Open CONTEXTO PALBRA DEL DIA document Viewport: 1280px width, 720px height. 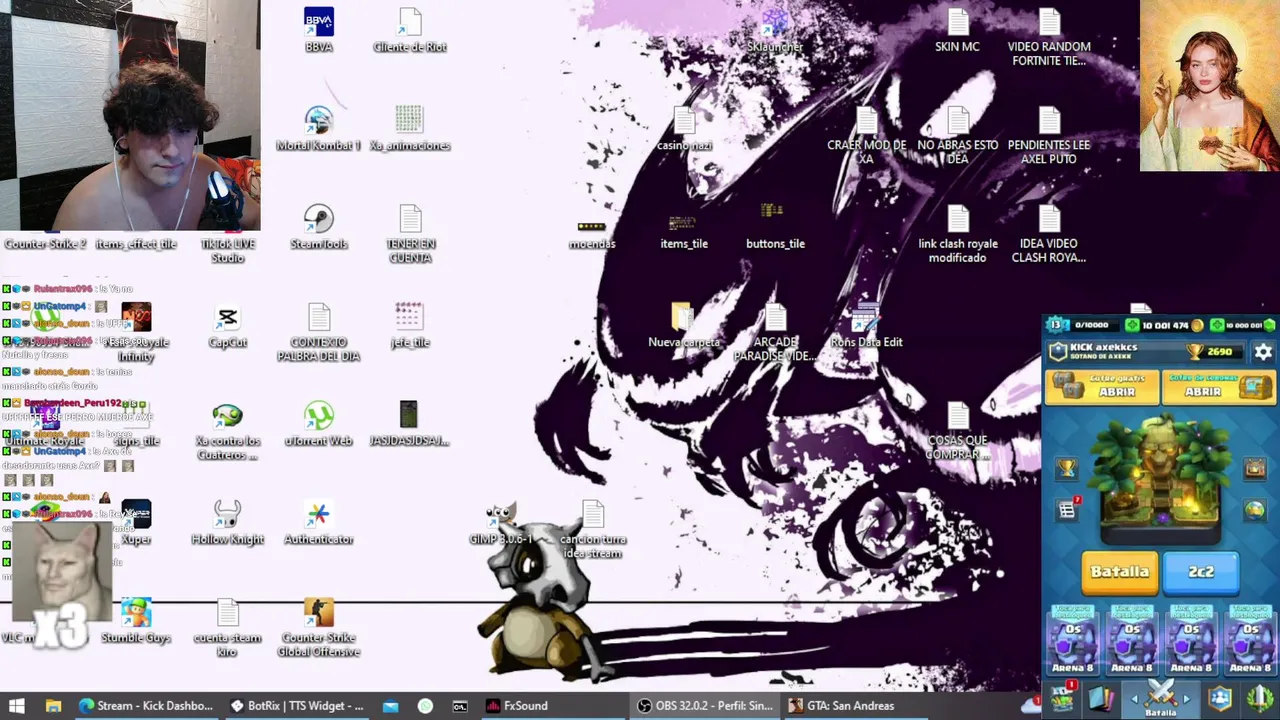319,332
